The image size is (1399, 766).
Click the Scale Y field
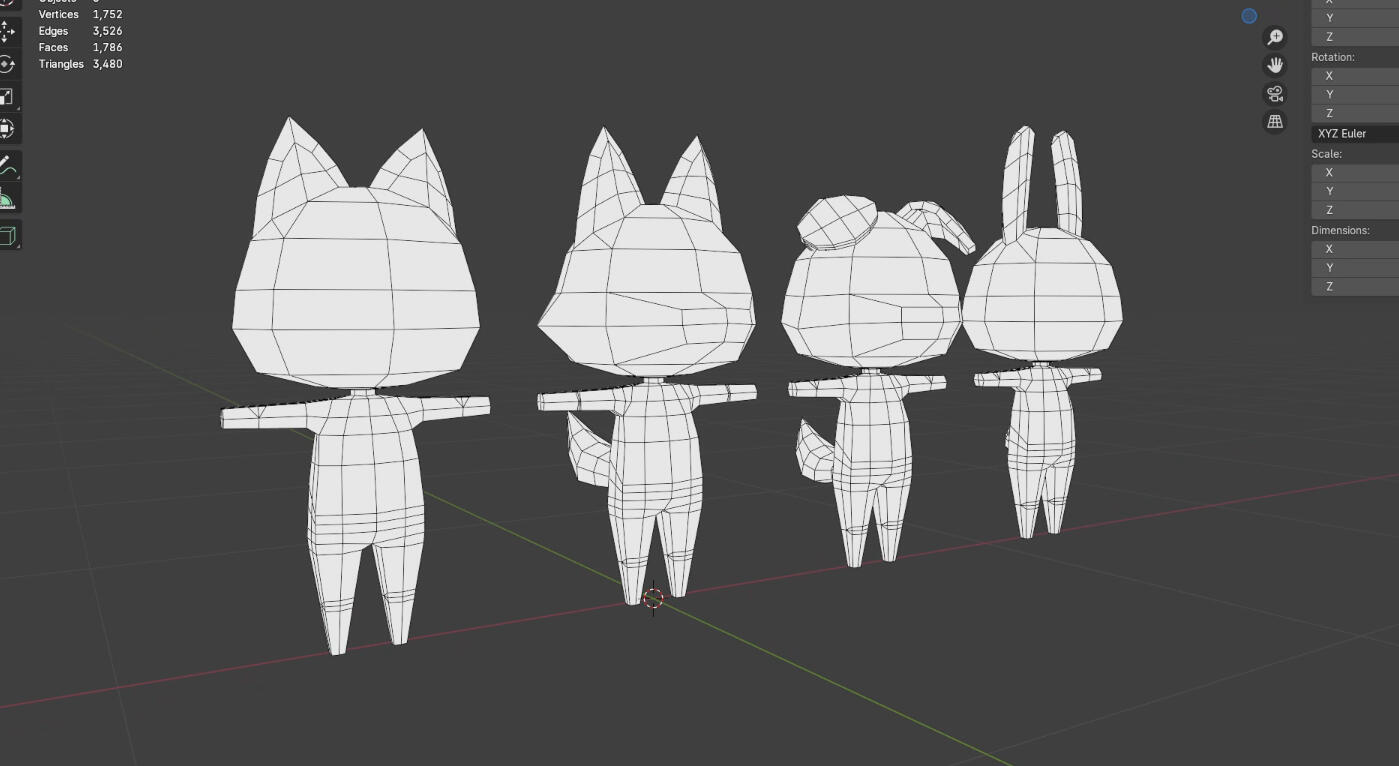[1355, 191]
